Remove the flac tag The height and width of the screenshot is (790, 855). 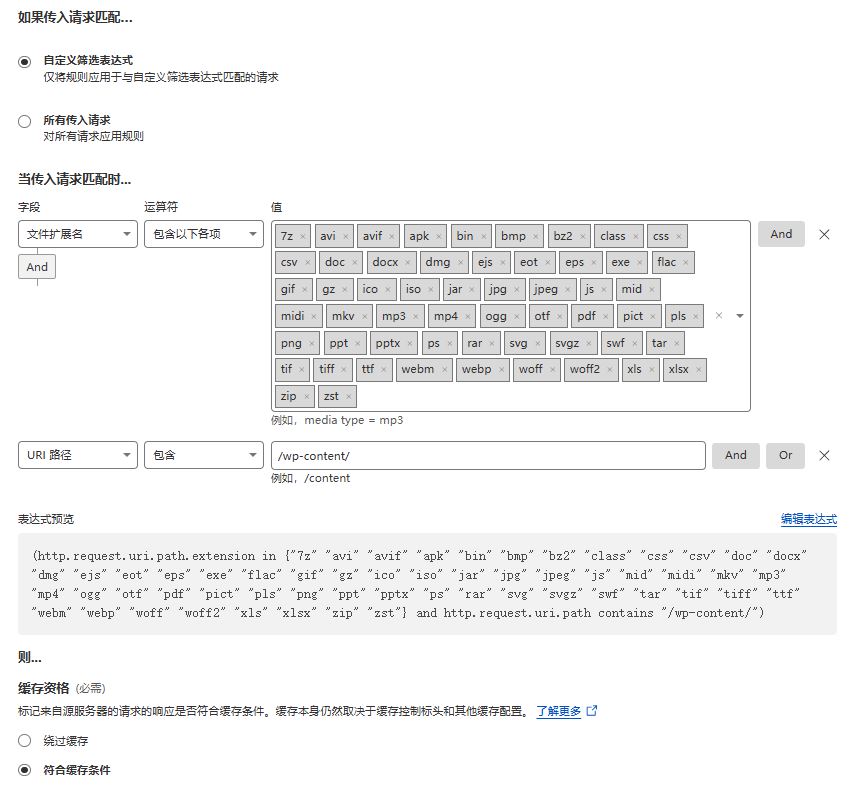[686, 263]
